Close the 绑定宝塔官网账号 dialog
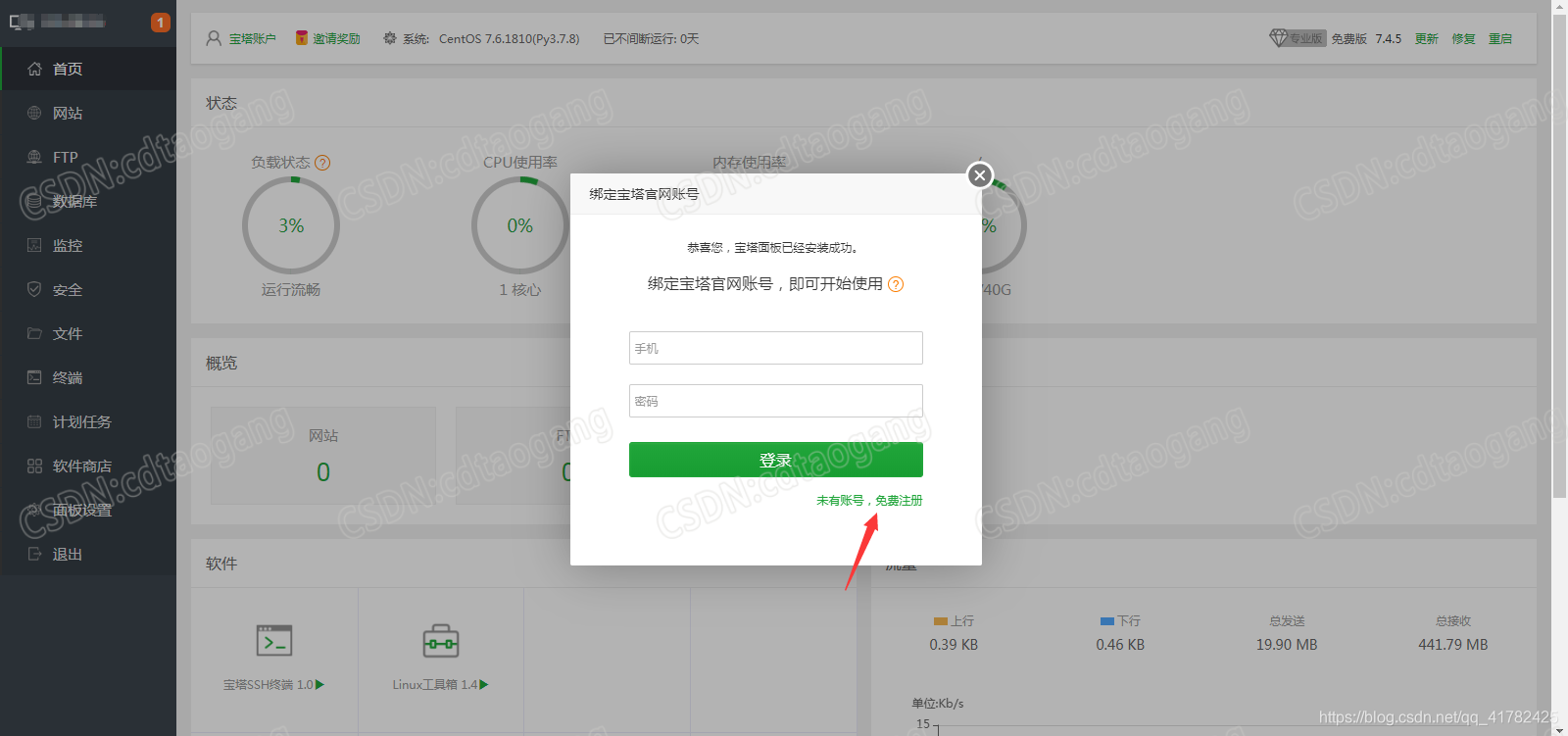The image size is (1568, 736). [979, 175]
